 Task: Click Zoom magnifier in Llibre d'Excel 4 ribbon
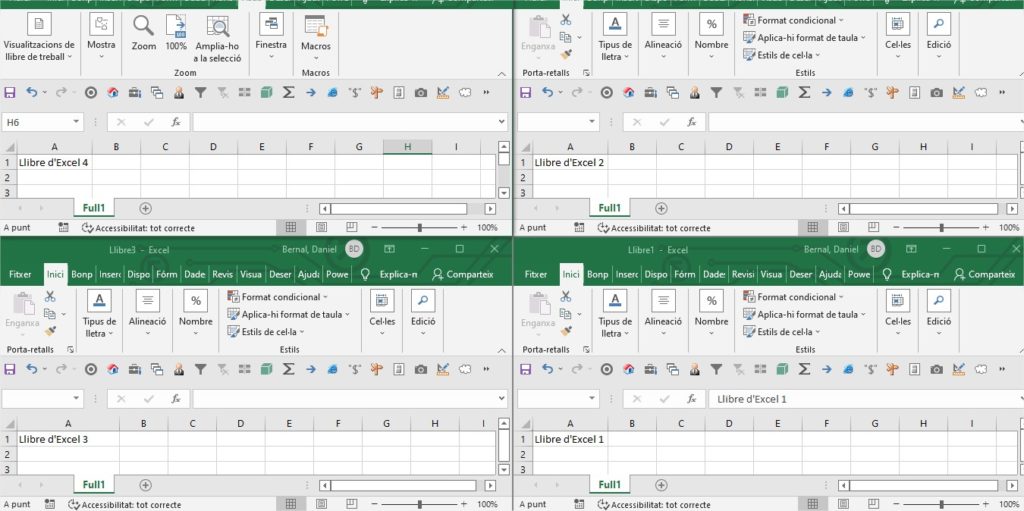click(144, 26)
